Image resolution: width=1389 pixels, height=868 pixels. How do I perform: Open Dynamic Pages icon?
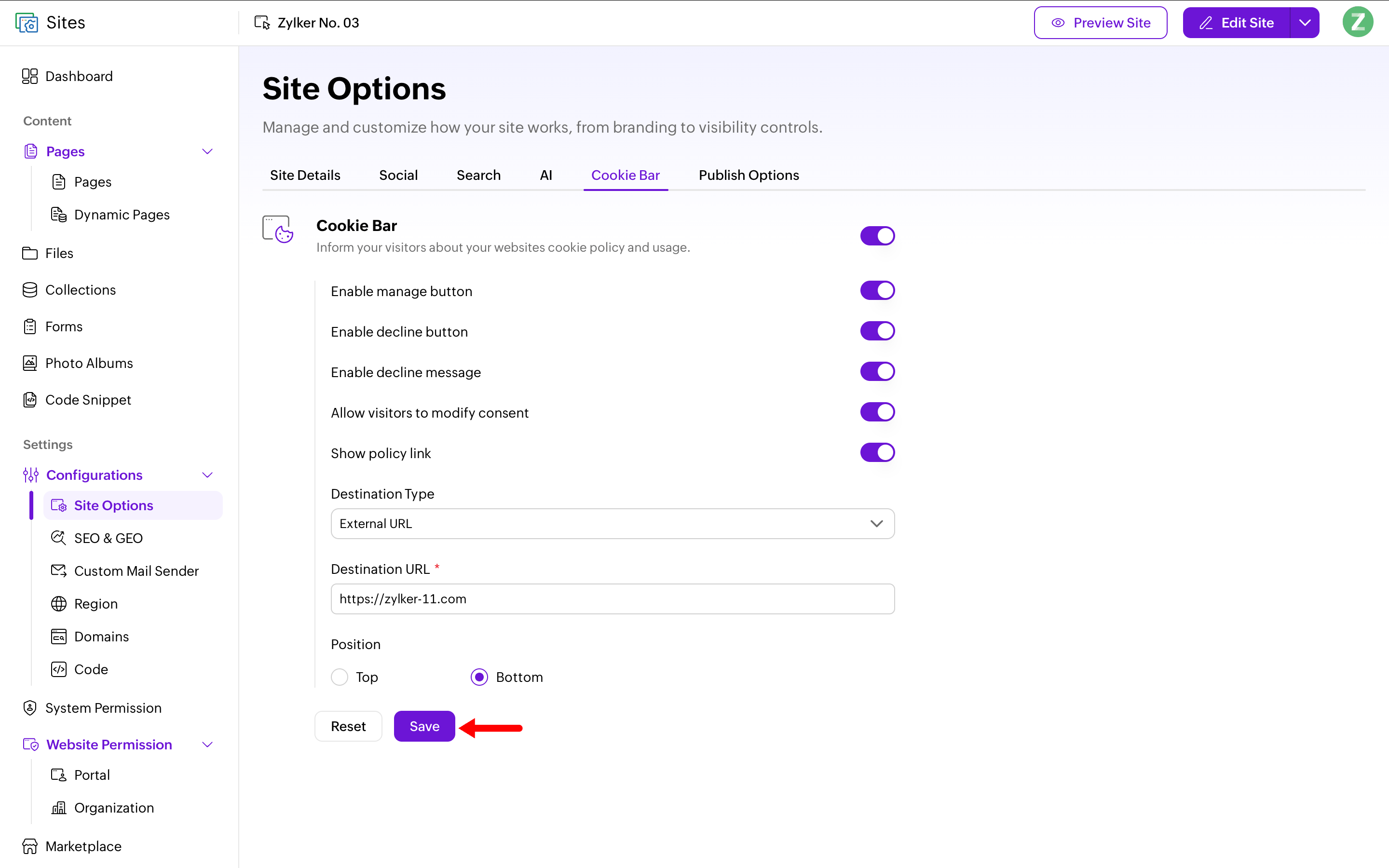click(58, 215)
